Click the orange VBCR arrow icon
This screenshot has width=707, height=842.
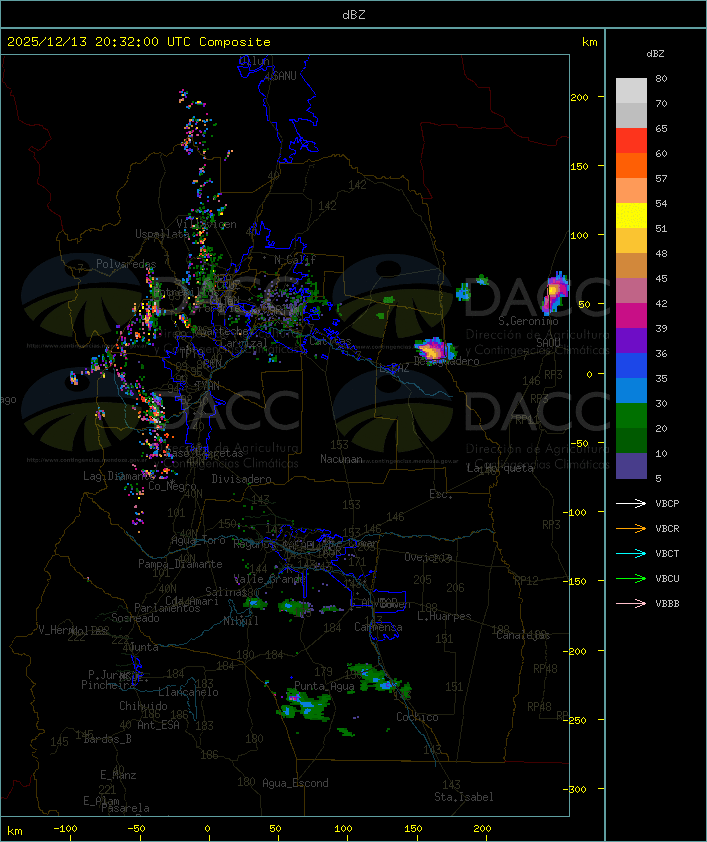click(x=631, y=528)
